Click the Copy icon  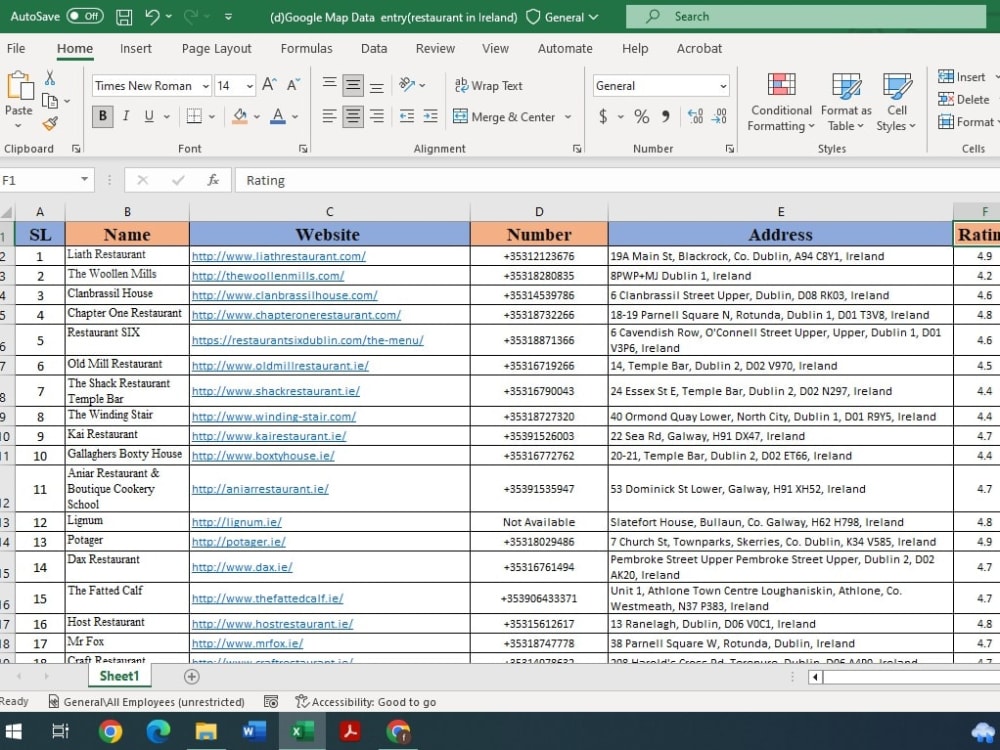[x=49, y=101]
